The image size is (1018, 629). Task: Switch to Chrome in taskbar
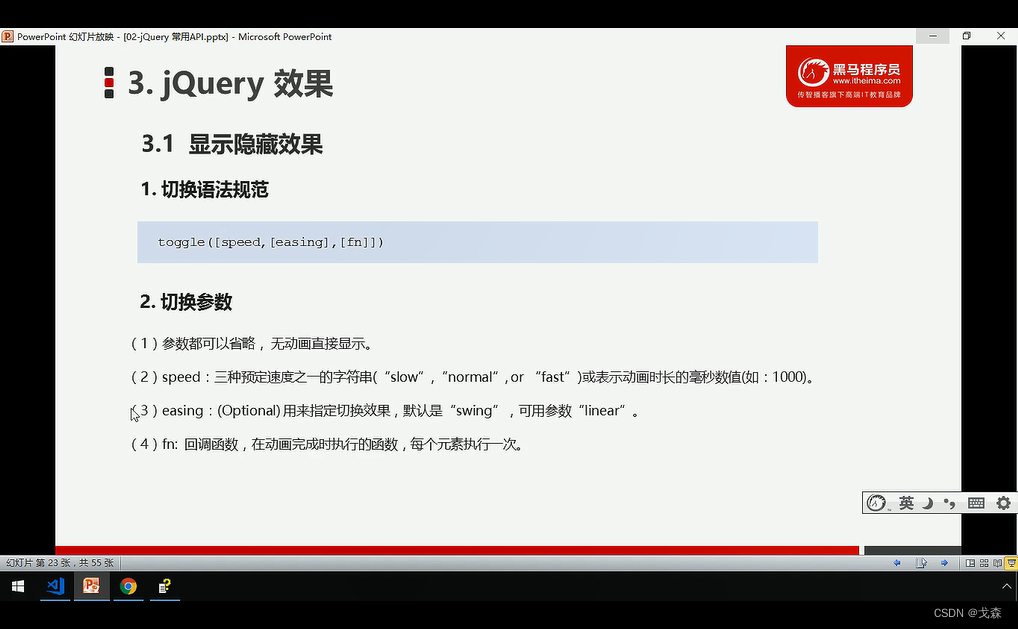click(129, 586)
